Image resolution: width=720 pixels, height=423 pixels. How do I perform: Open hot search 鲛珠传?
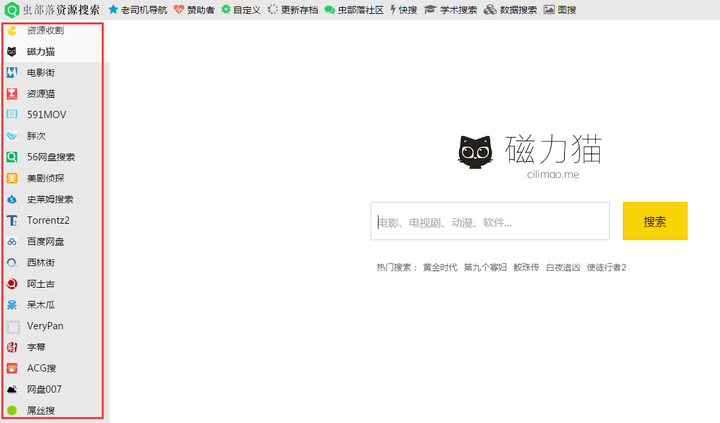526,267
